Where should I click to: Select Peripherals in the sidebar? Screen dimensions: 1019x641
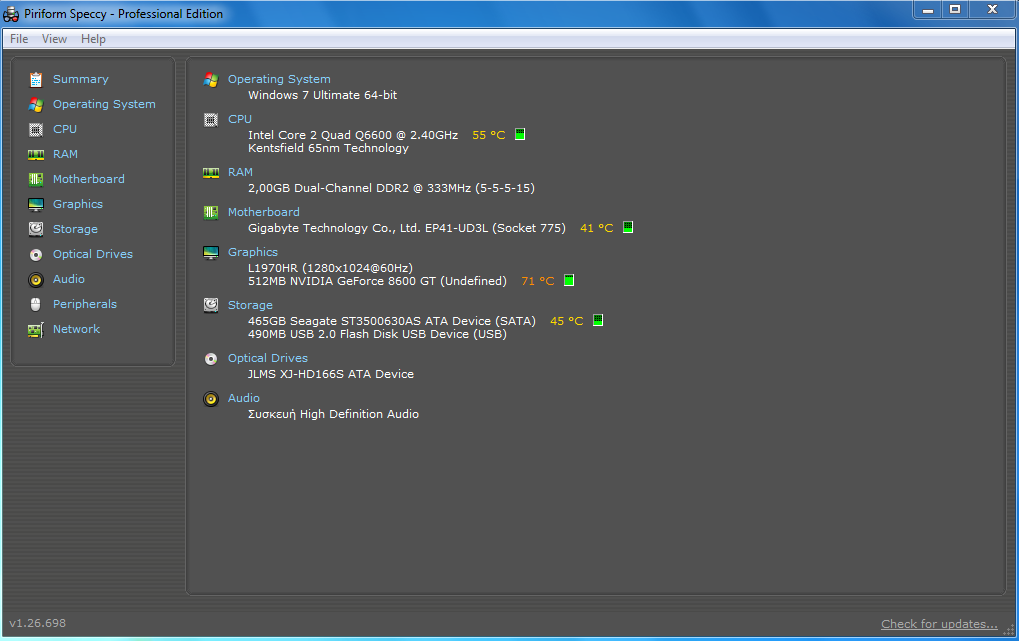click(85, 304)
